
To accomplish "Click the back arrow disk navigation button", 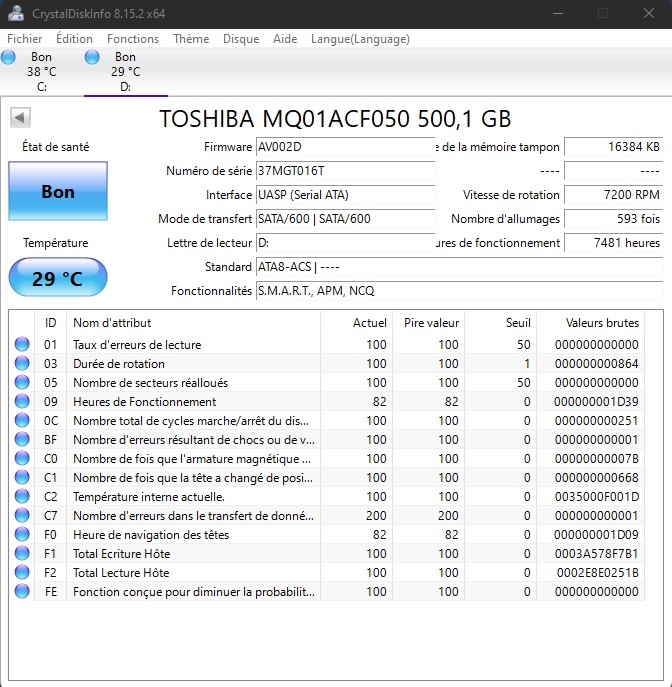I will pyautogui.click(x=19, y=118).
